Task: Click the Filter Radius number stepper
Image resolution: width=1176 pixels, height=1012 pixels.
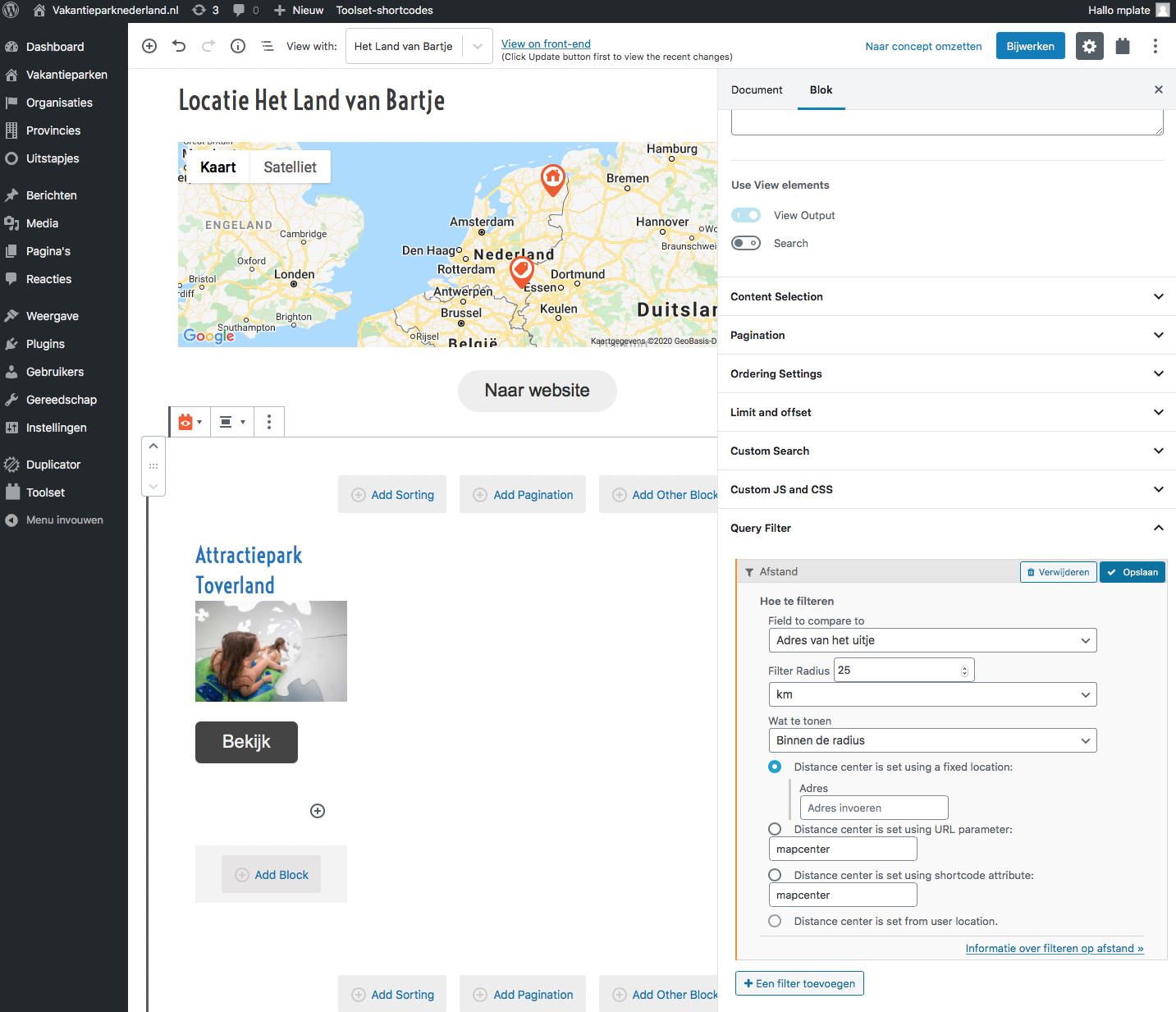Action: [x=964, y=671]
